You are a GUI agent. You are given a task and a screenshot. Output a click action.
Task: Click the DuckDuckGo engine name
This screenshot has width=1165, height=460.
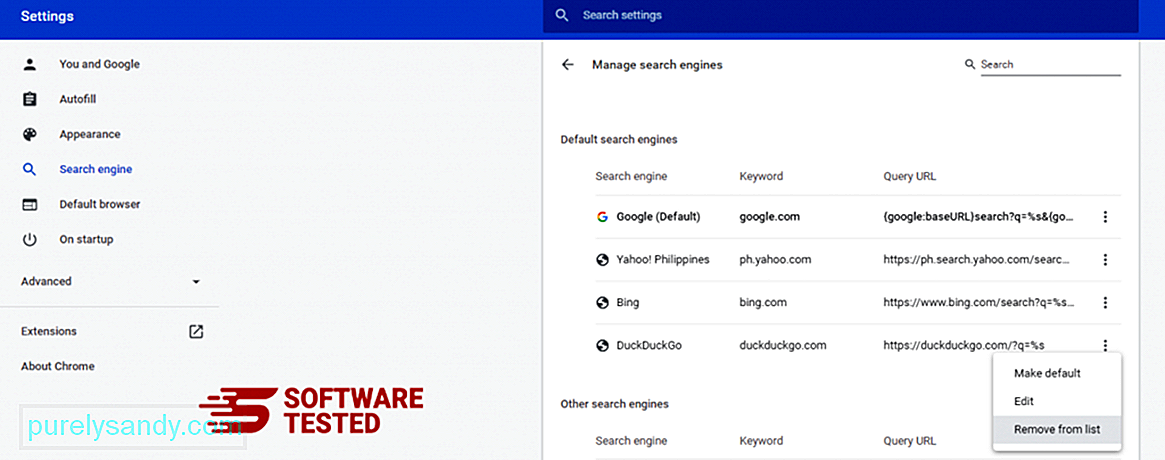click(x=649, y=346)
